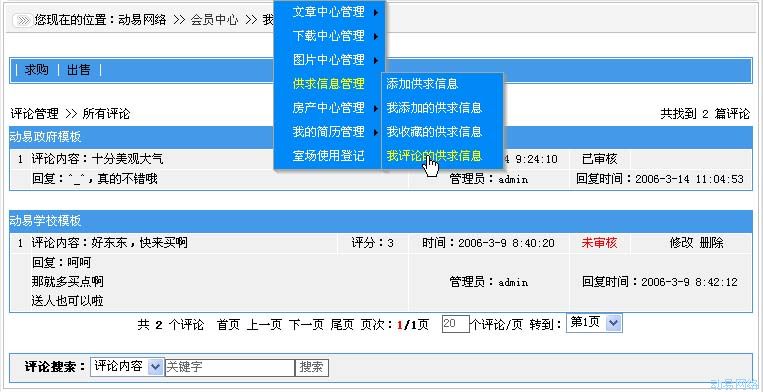The image size is (763, 392).
Task: Choose 添加供求信息 submenu entry
Action: (x=422, y=84)
